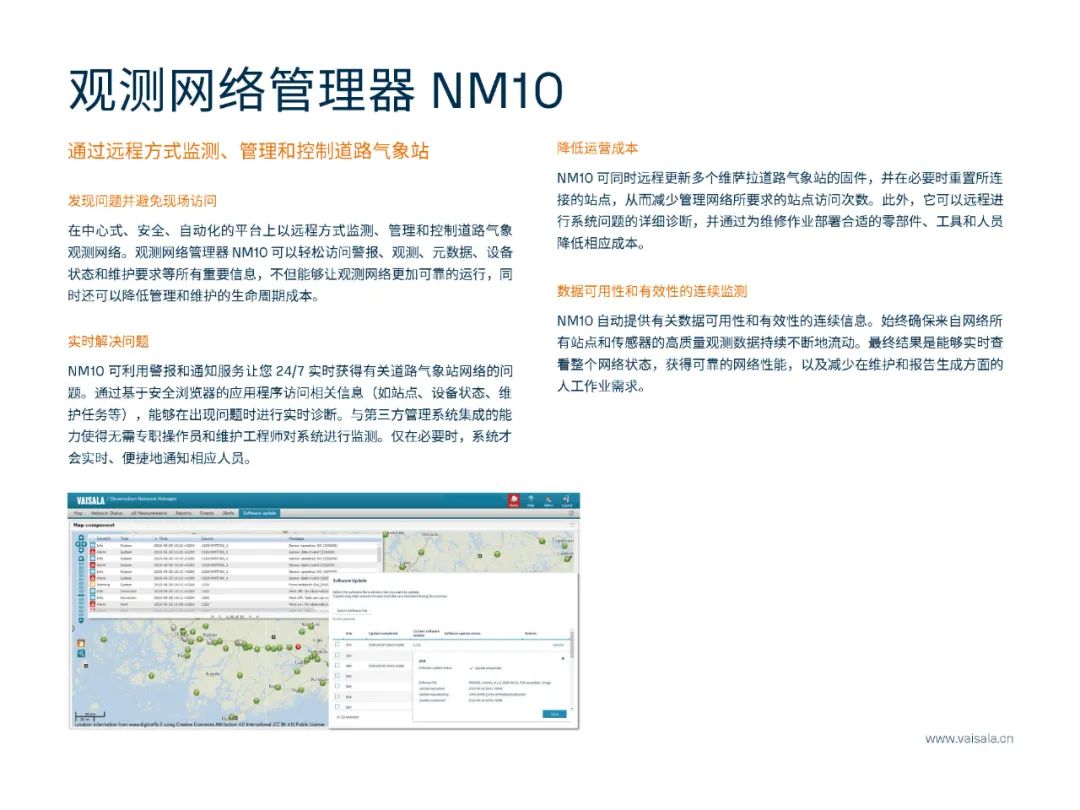The width and height of the screenshot is (1080, 810).
Task: Click the subheading 实时解决问题
Action: 108,342
